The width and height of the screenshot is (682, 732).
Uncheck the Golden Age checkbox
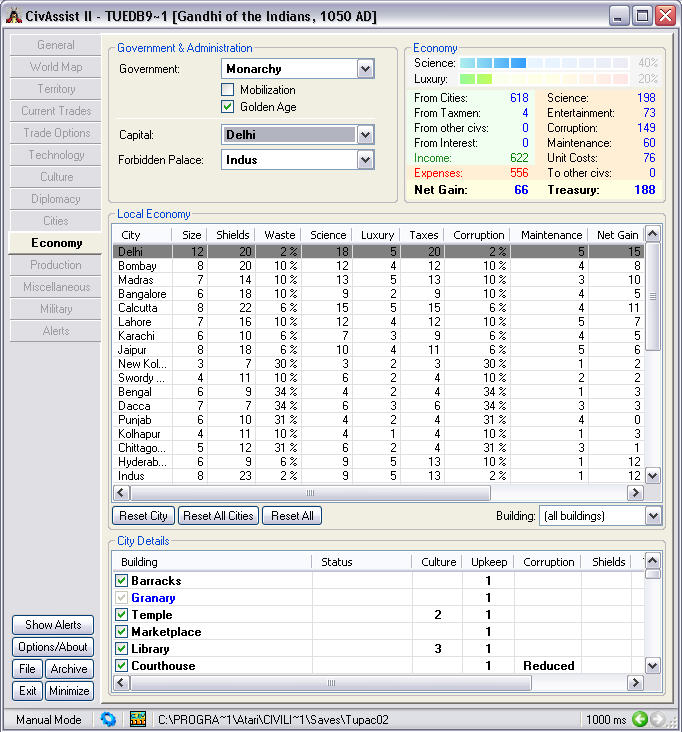point(227,107)
